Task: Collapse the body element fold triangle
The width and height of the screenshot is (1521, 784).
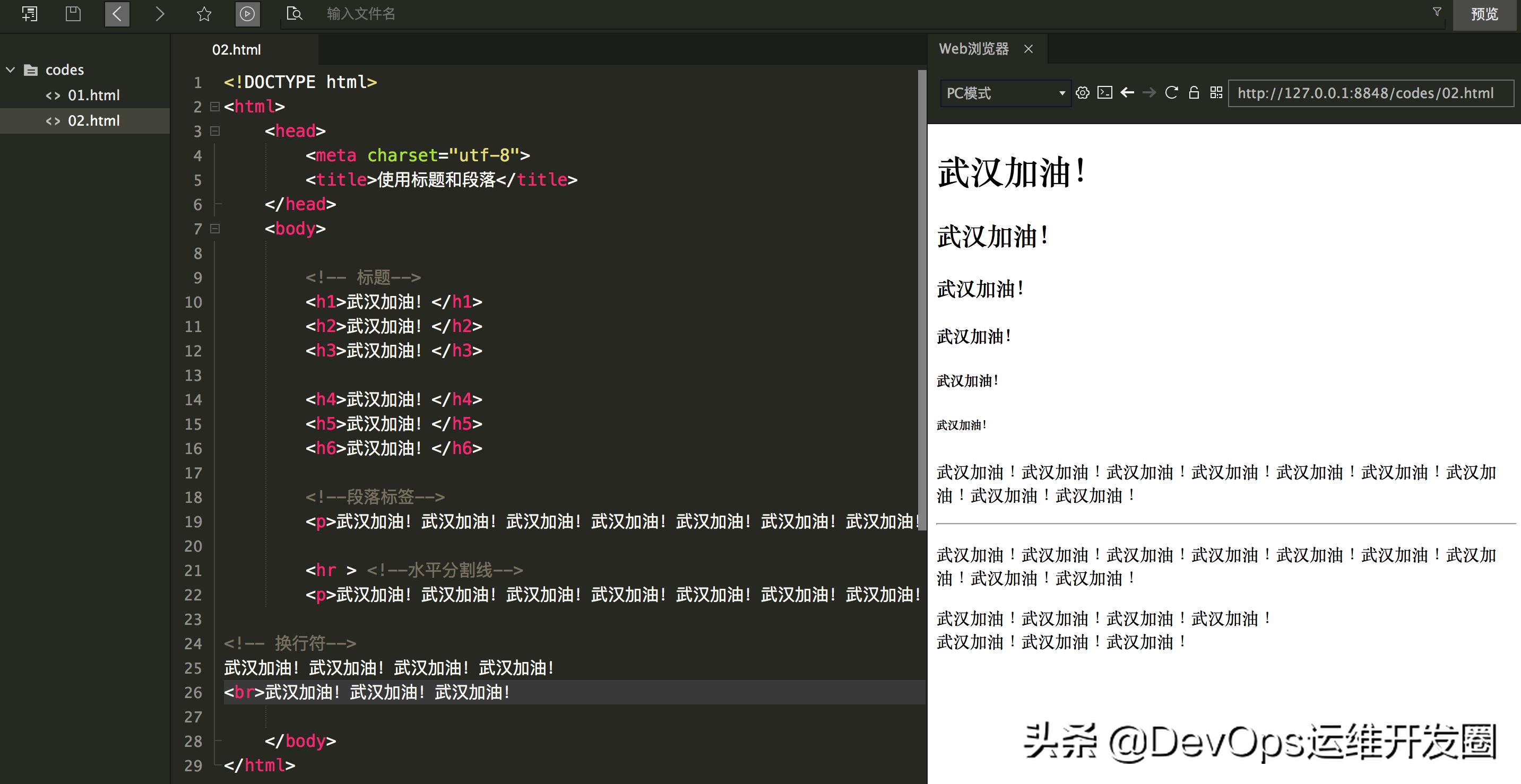Action: pyautogui.click(x=215, y=229)
